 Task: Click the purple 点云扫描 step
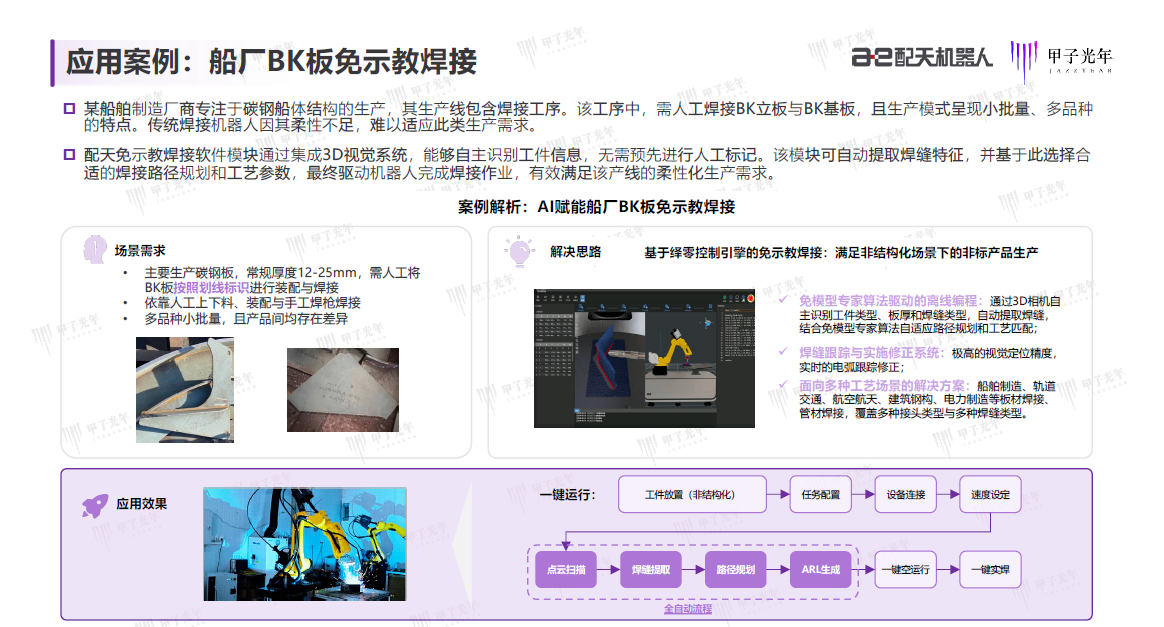click(566, 570)
